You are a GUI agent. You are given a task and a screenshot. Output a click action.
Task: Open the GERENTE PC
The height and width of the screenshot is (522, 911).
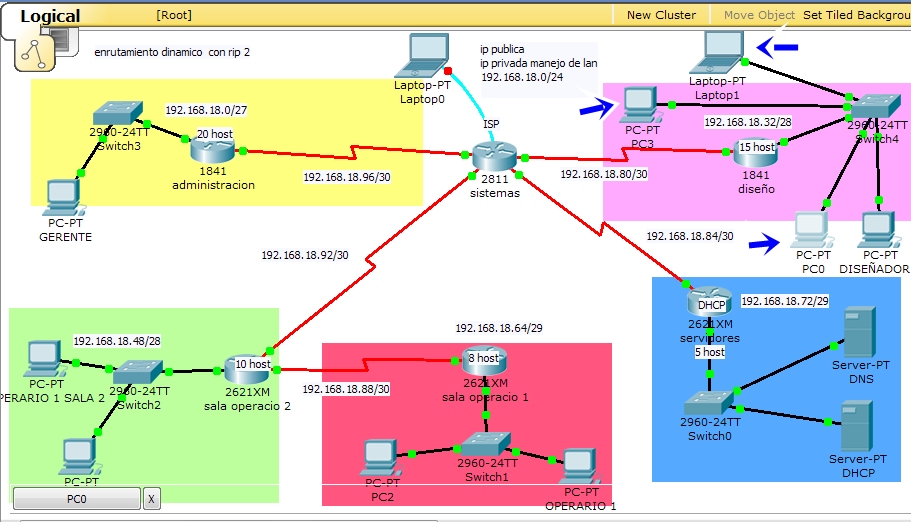[x=64, y=198]
